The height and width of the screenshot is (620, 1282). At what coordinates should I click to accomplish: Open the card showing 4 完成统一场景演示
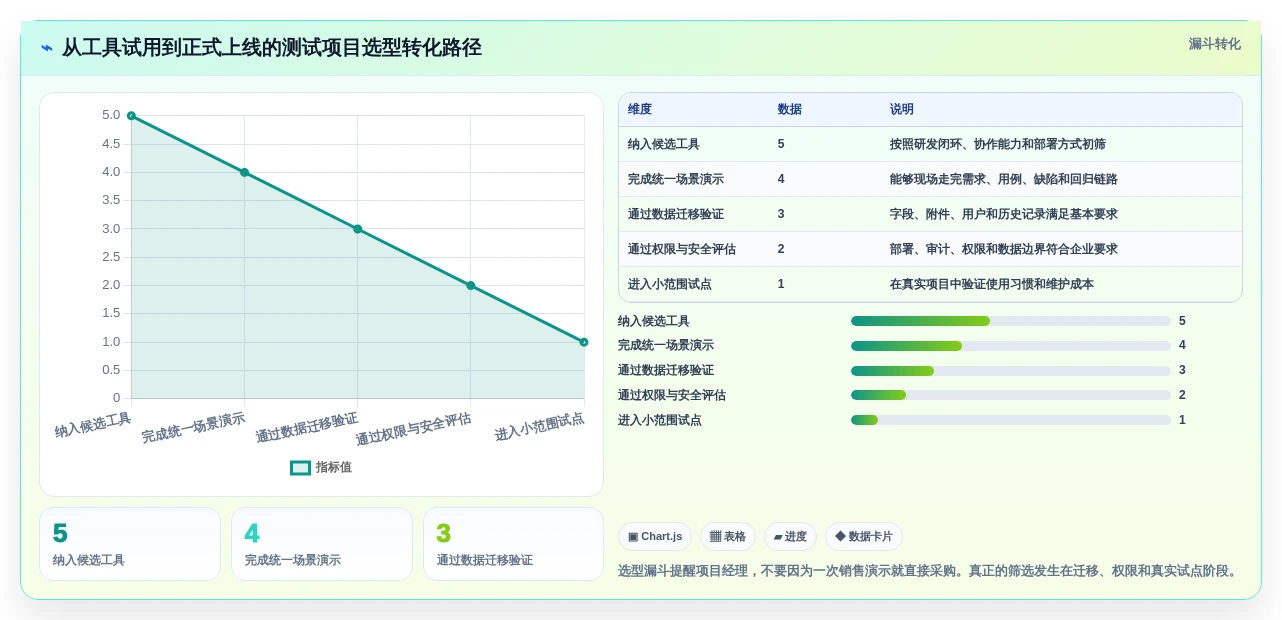coord(322,544)
